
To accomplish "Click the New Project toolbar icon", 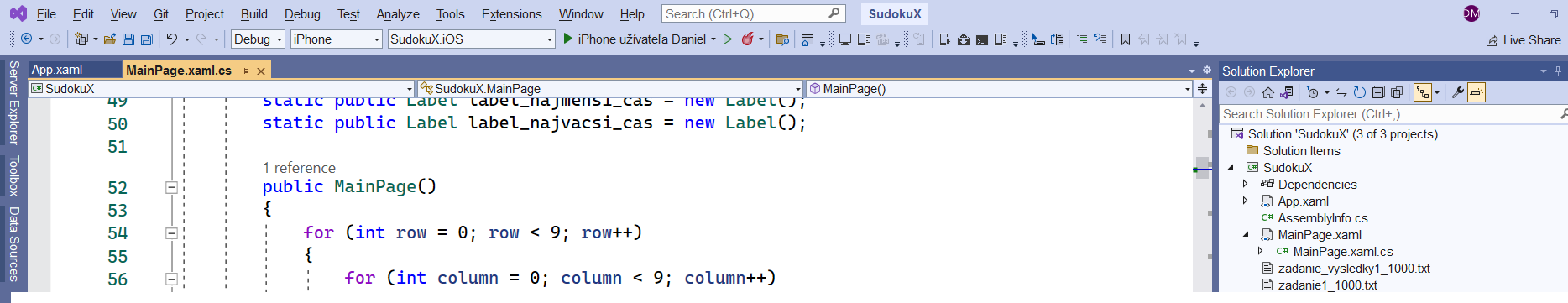I will [x=81, y=39].
